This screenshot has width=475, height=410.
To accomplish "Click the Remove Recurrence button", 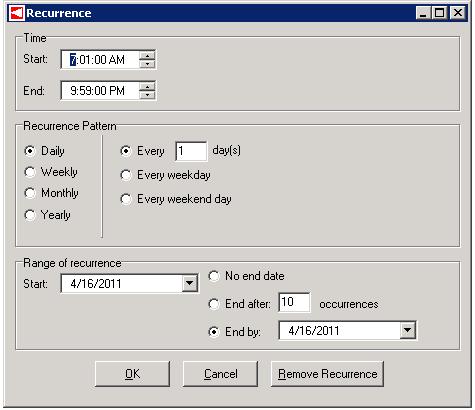I will (x=327, y=374).
